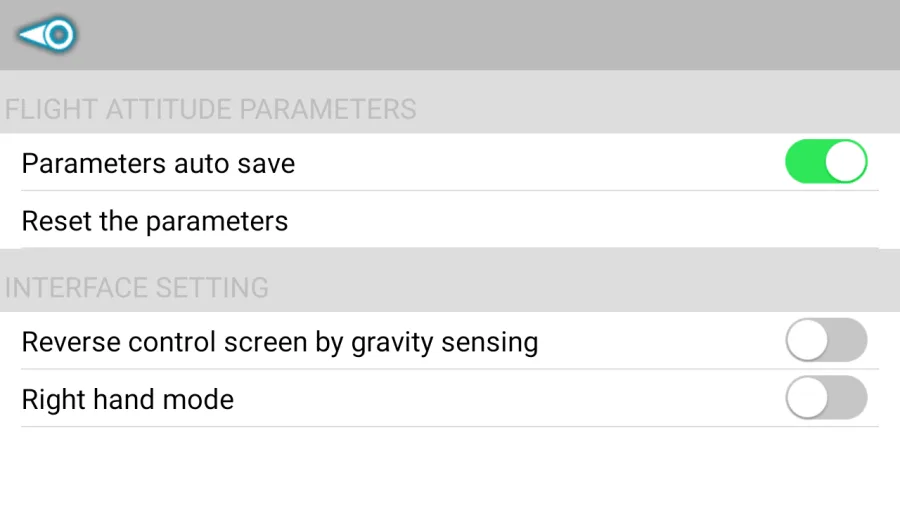Screen dimensions: 900x506
Task: Disable the Parameters auto save switch
Action: 826,162
